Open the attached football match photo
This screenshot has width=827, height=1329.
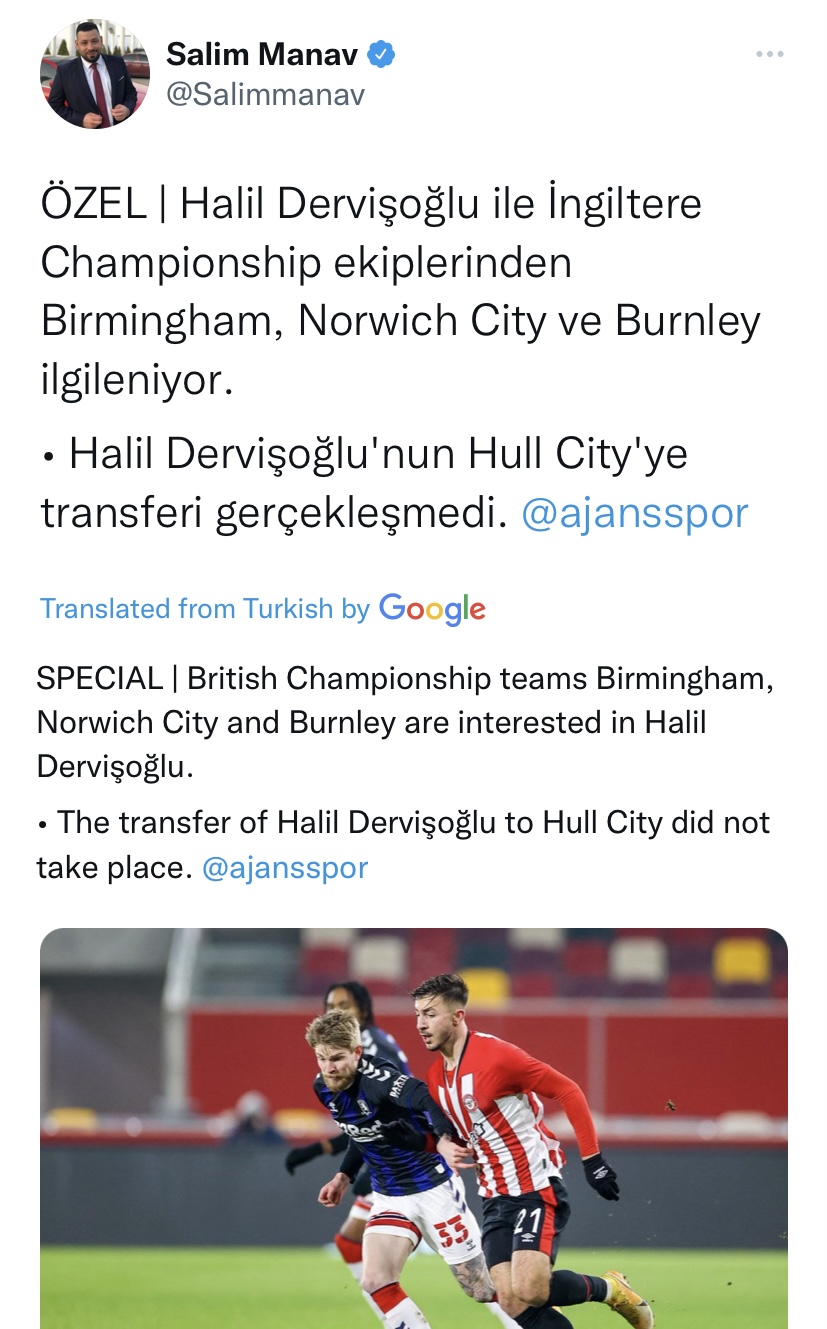click(413, 1128)
